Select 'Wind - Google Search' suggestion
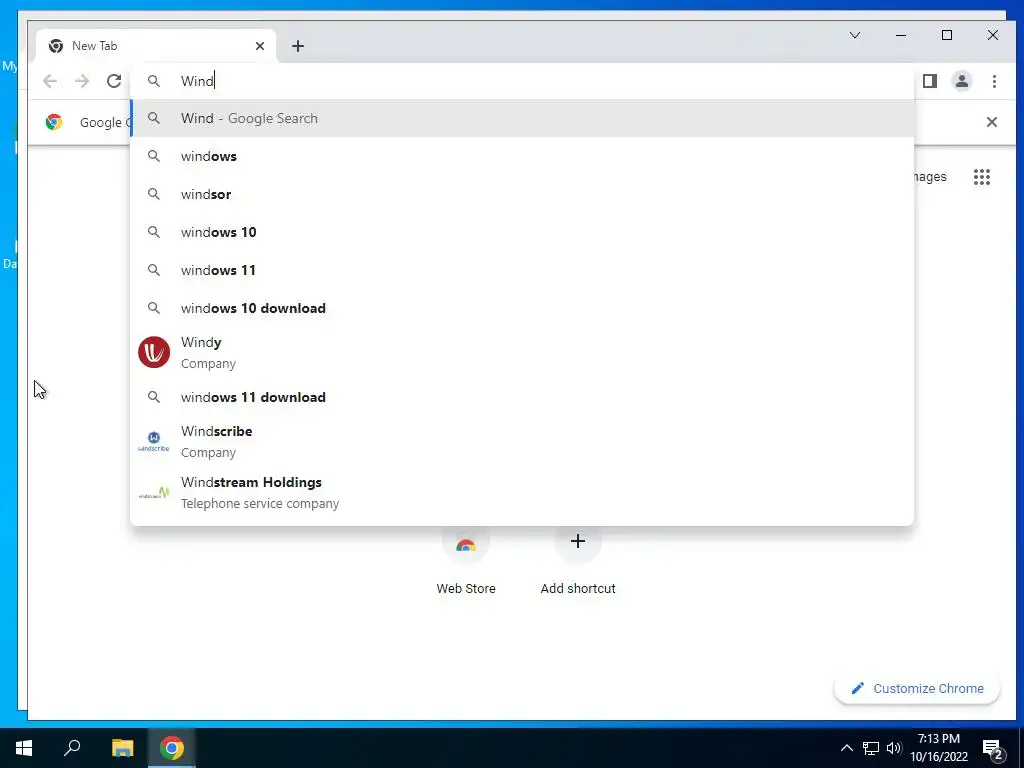 (x=522, y=118)
